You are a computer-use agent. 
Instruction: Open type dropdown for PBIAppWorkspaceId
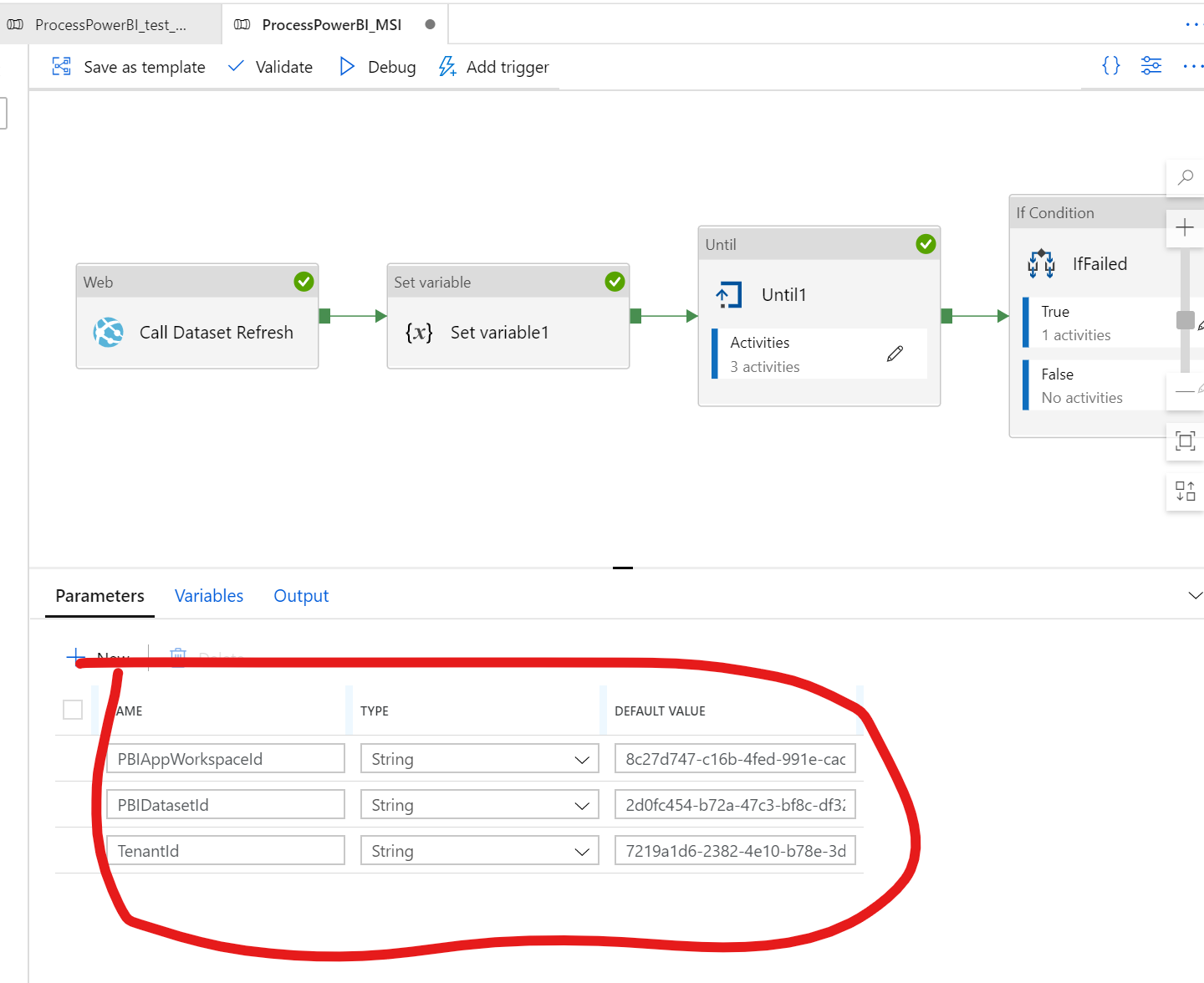coord(480,758)
